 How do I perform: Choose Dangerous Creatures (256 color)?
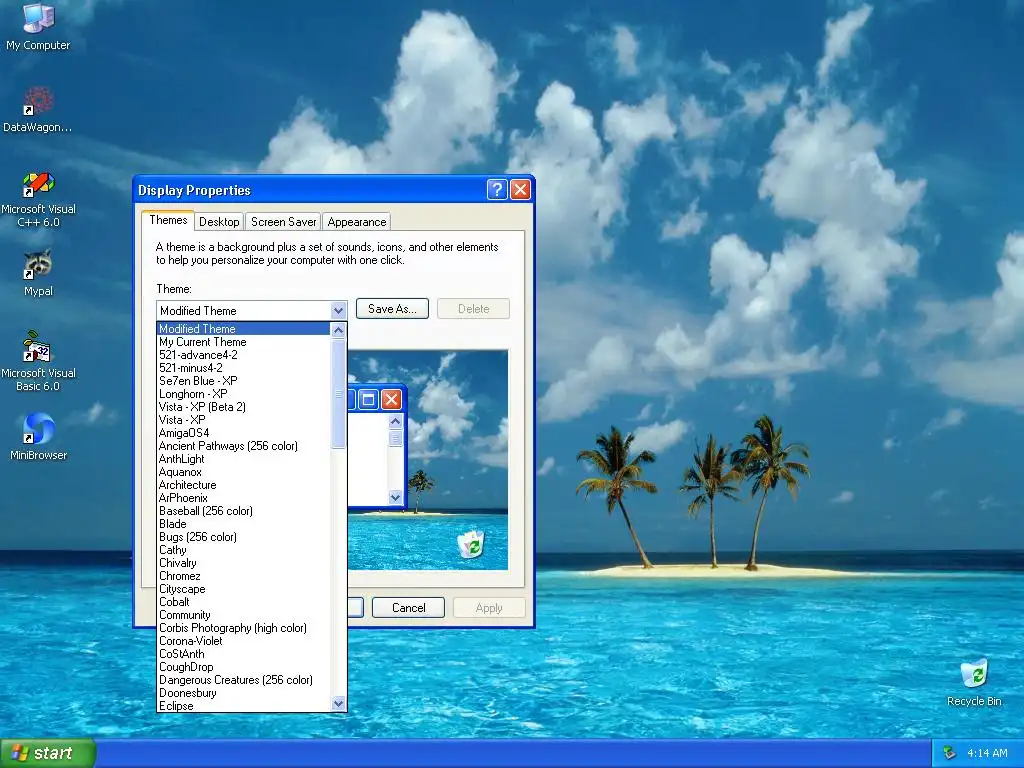point(244,680)
